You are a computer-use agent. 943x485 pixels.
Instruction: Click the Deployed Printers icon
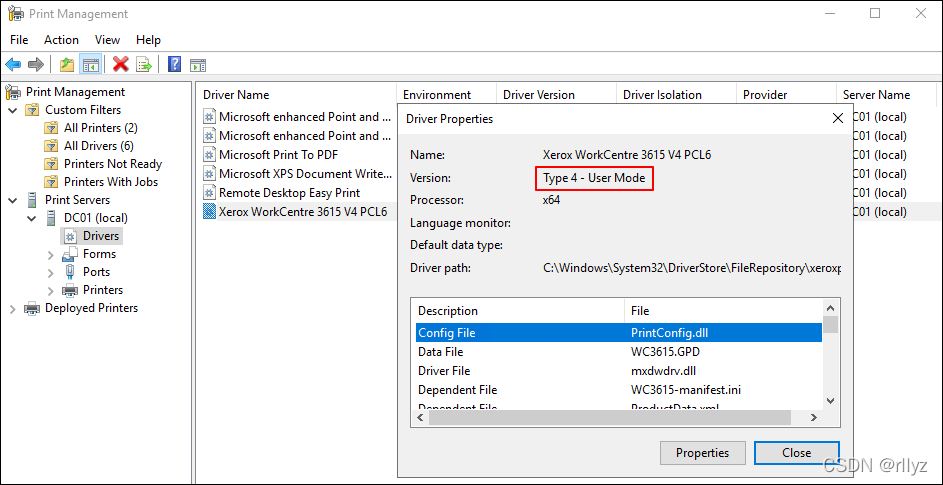click(x=32, y=308)
